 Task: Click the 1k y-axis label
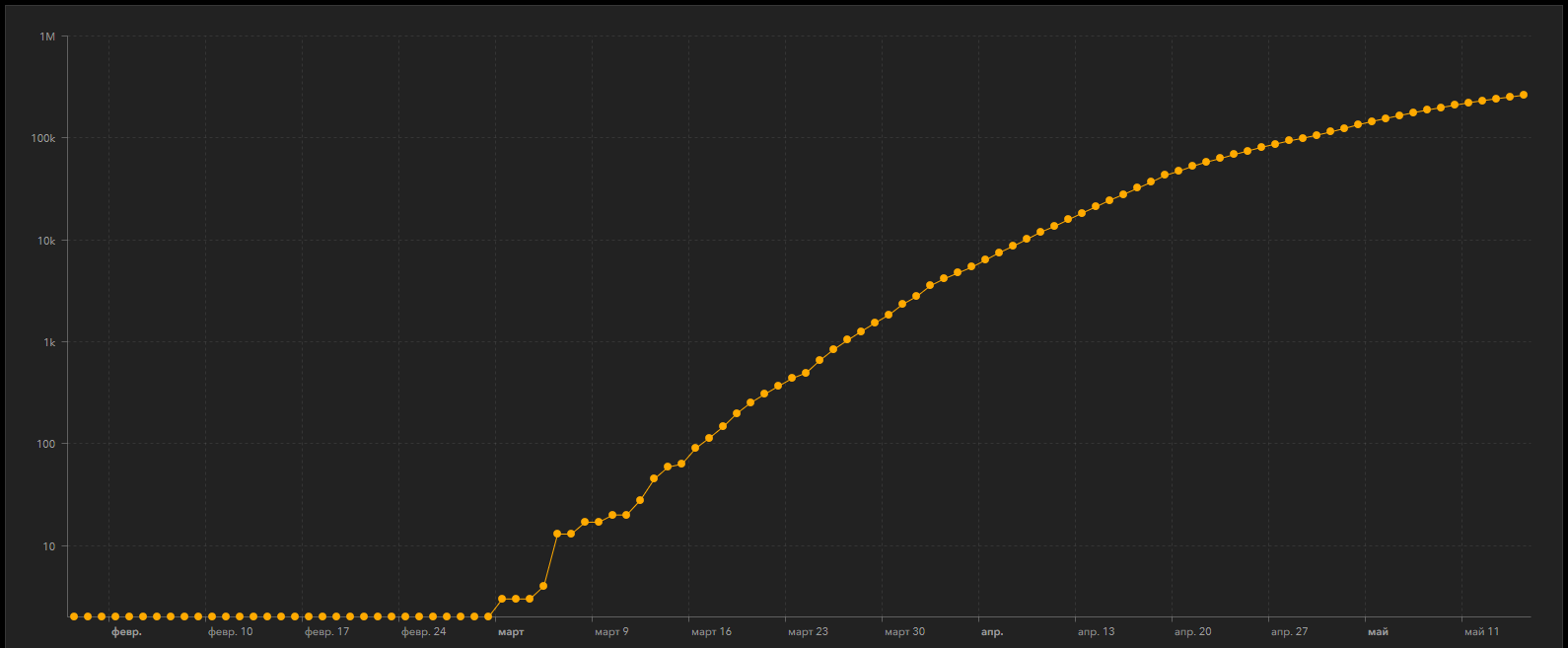(x=49, y=342)
